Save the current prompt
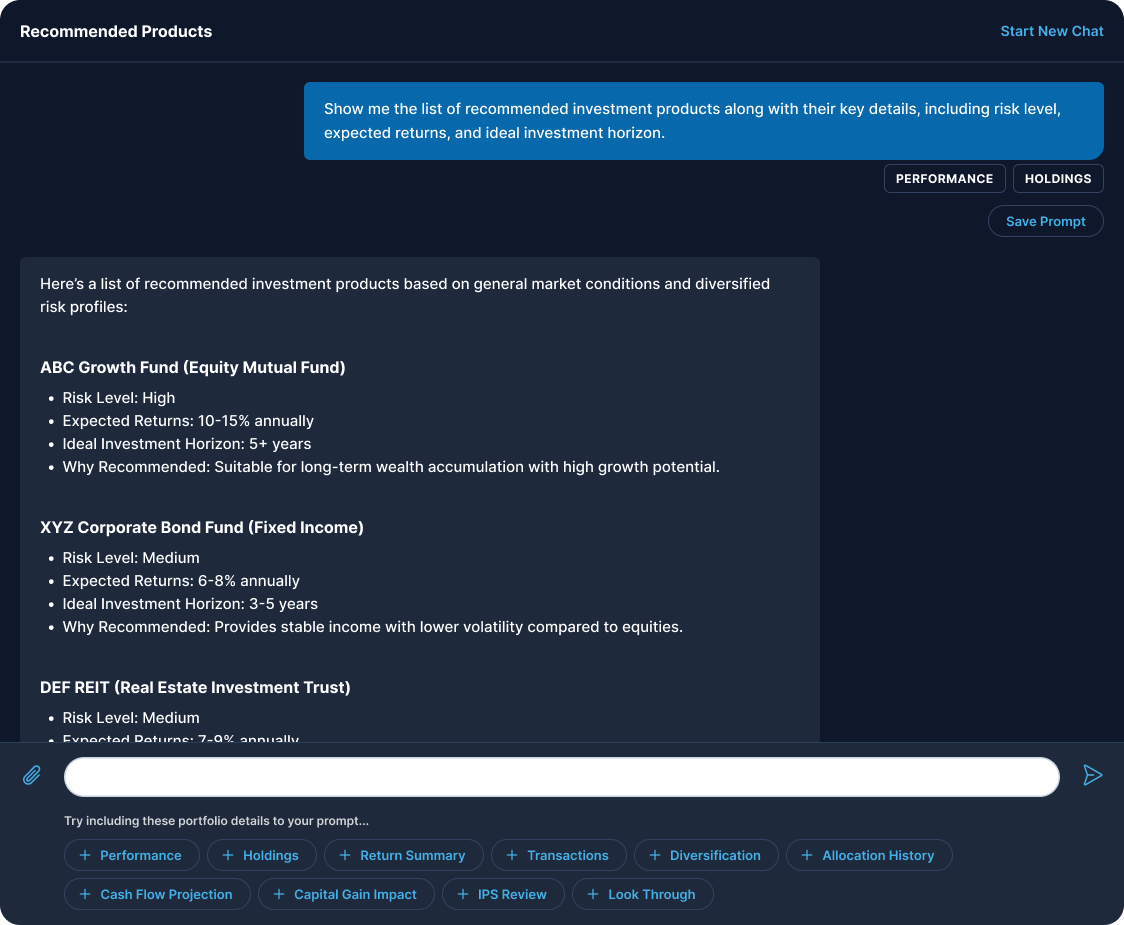The image size is (1124, 925). pos(1045,221)
